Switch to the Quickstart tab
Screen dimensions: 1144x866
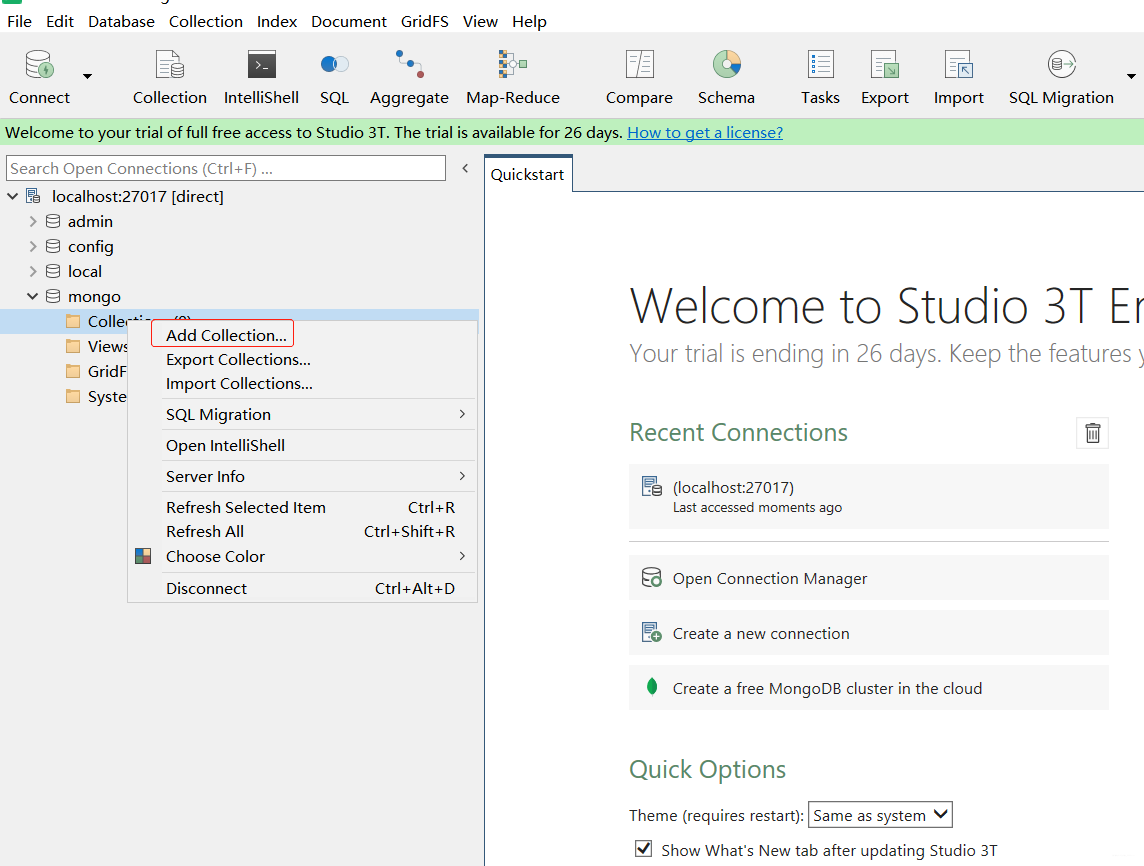[x=527, y=174]
